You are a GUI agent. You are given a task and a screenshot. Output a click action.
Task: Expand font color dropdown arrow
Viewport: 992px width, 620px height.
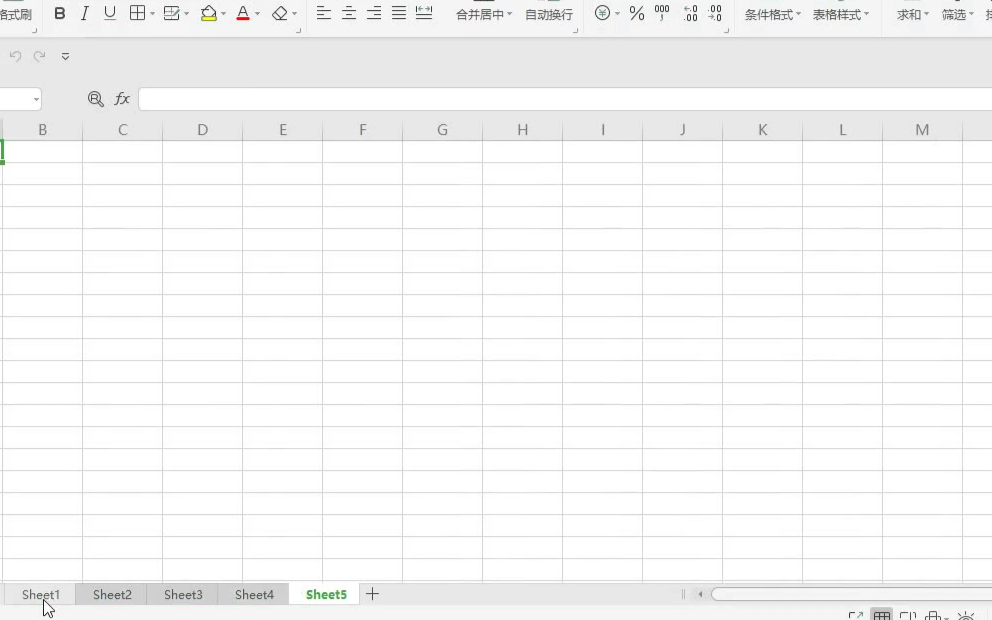257,15
